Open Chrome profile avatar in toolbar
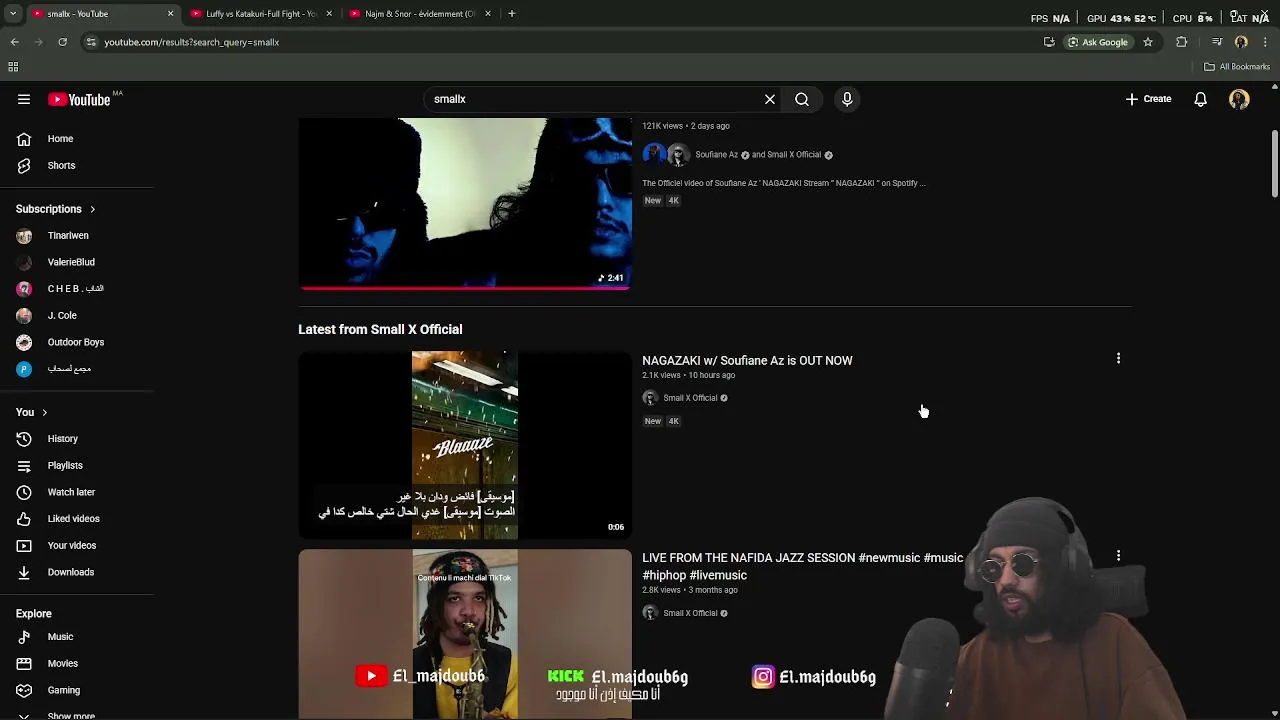The width and height of the screenshot is (1280, 720). pos(1241,42)
